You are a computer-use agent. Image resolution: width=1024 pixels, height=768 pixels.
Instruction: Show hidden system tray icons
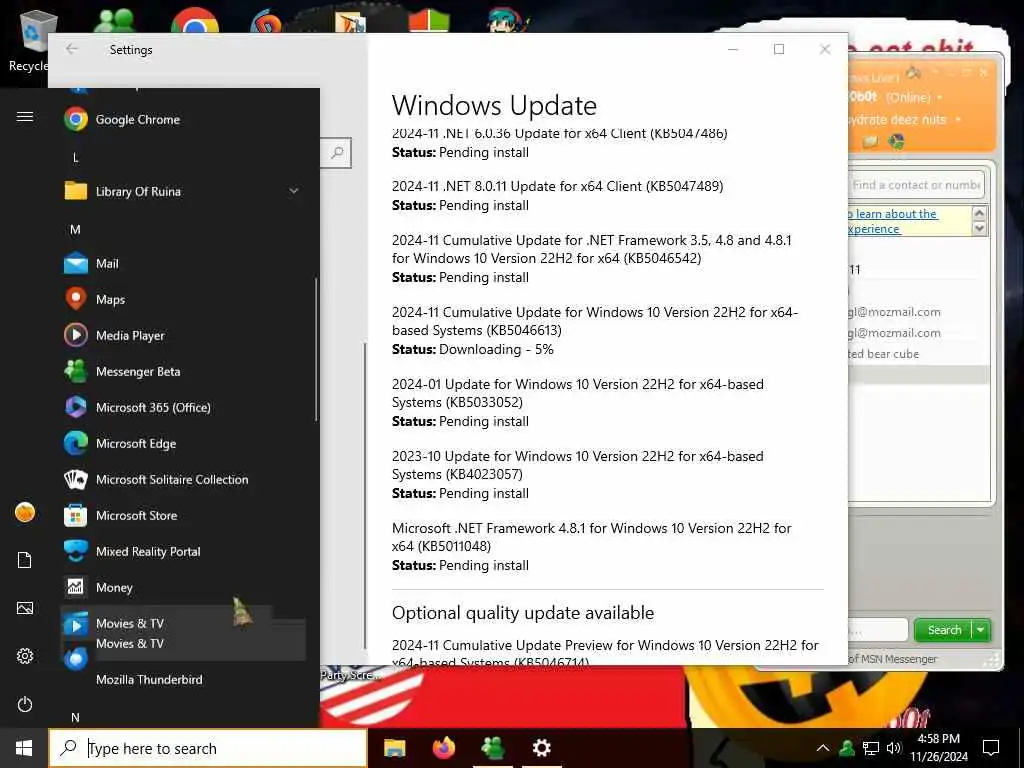[x=823, y=748]
